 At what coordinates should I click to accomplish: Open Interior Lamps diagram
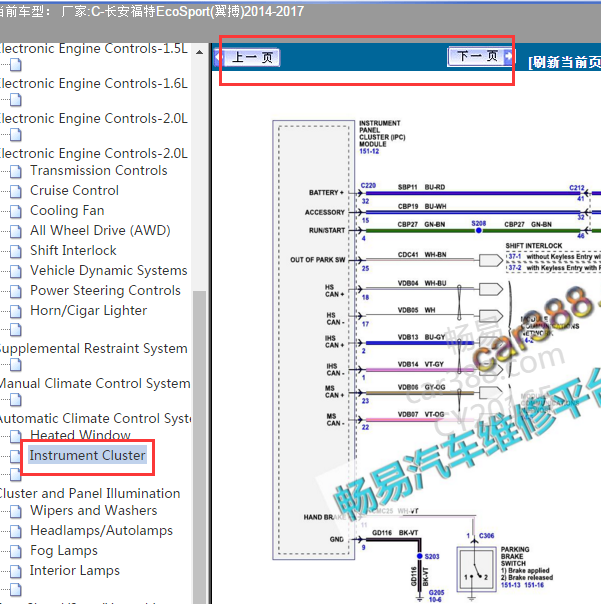coord(75,570)
